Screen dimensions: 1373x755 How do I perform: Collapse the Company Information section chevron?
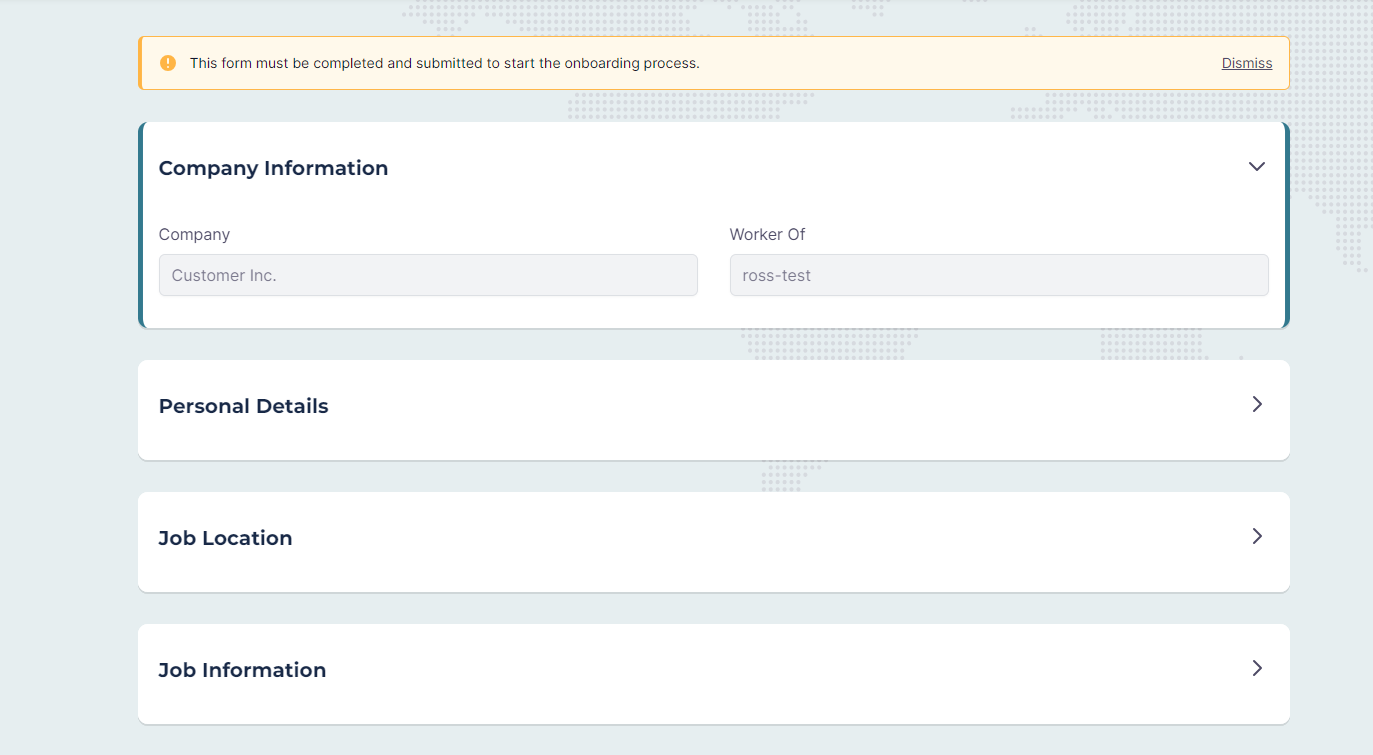pyautogui.click(x=1257, y=166)
